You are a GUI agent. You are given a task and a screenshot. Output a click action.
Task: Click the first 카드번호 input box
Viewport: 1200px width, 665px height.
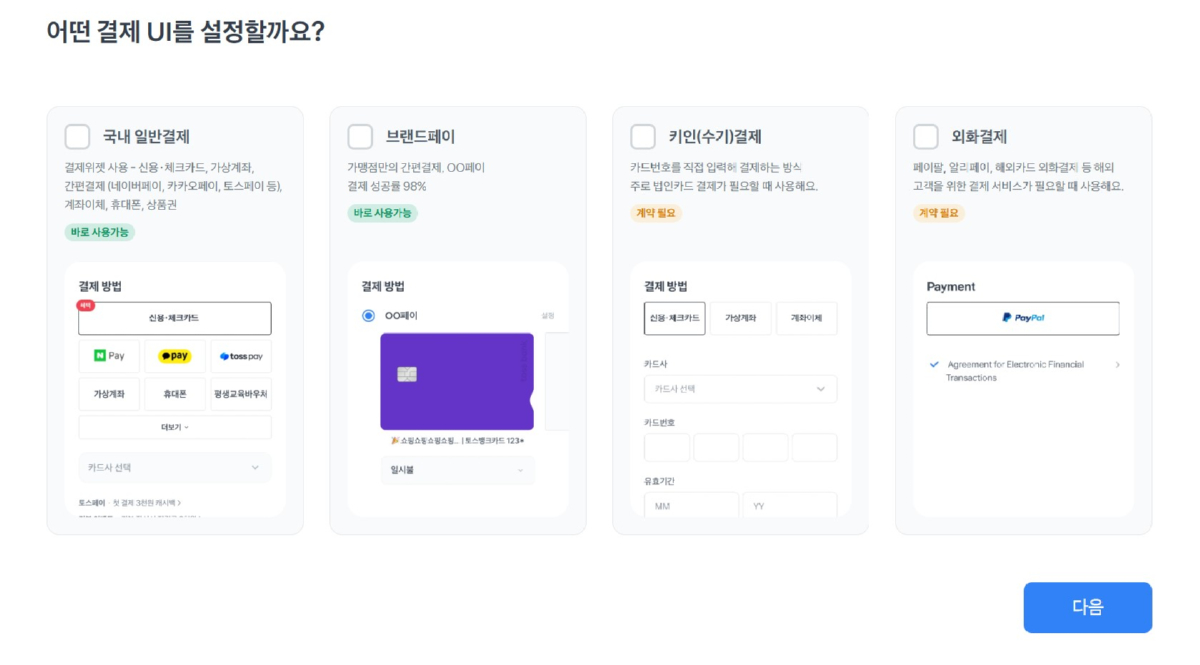pos(667,447)
